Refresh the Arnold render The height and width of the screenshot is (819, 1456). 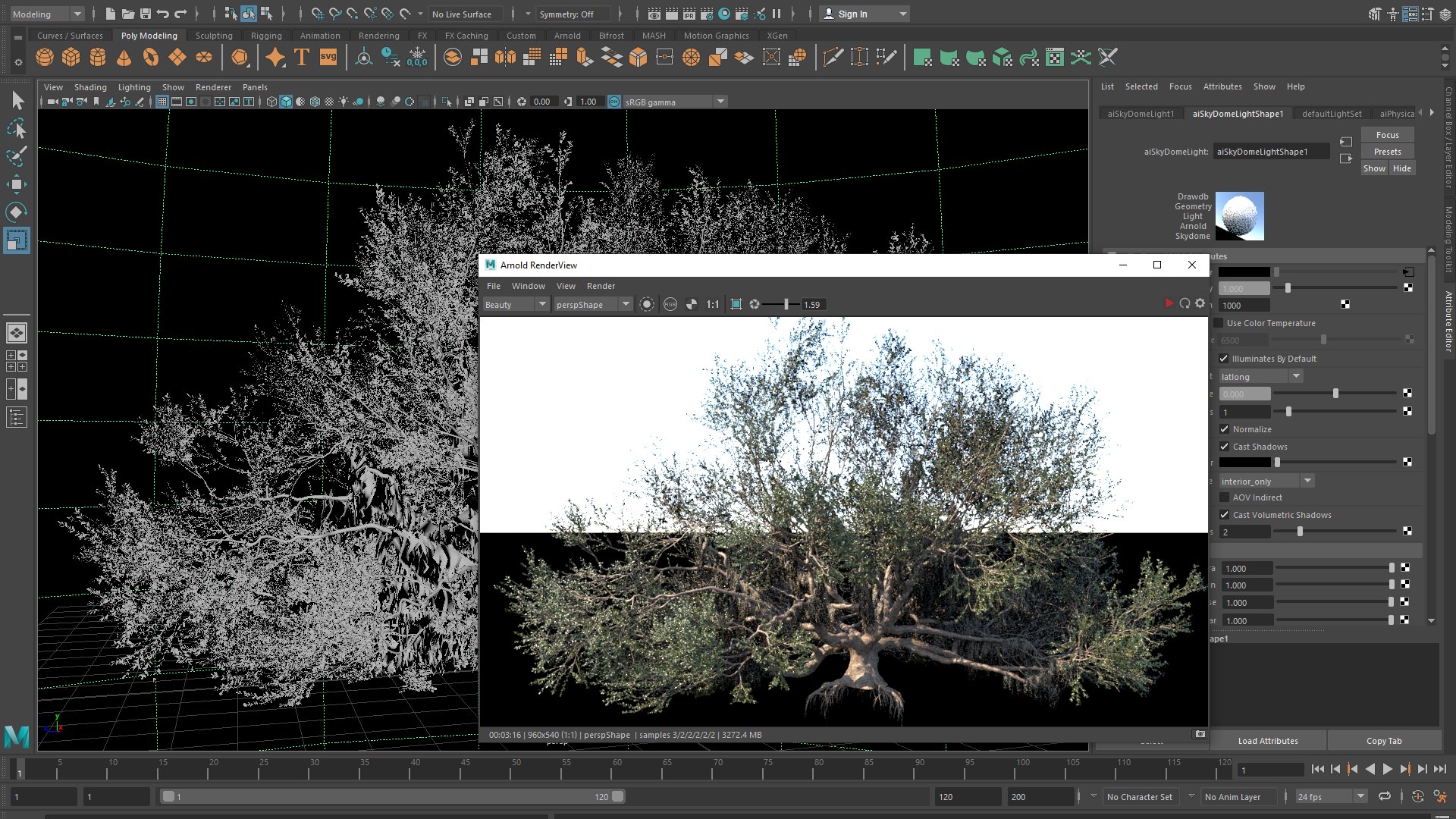1185,304
